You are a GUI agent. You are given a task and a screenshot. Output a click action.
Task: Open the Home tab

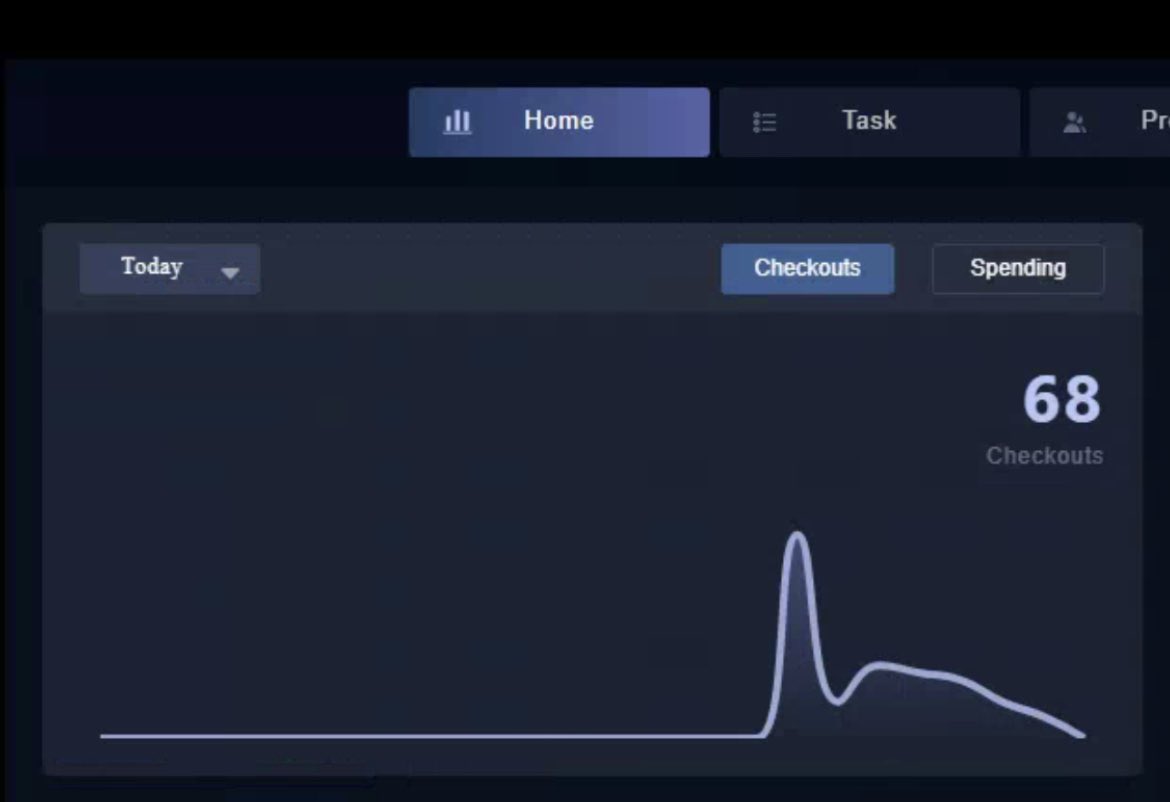[559, 122]
